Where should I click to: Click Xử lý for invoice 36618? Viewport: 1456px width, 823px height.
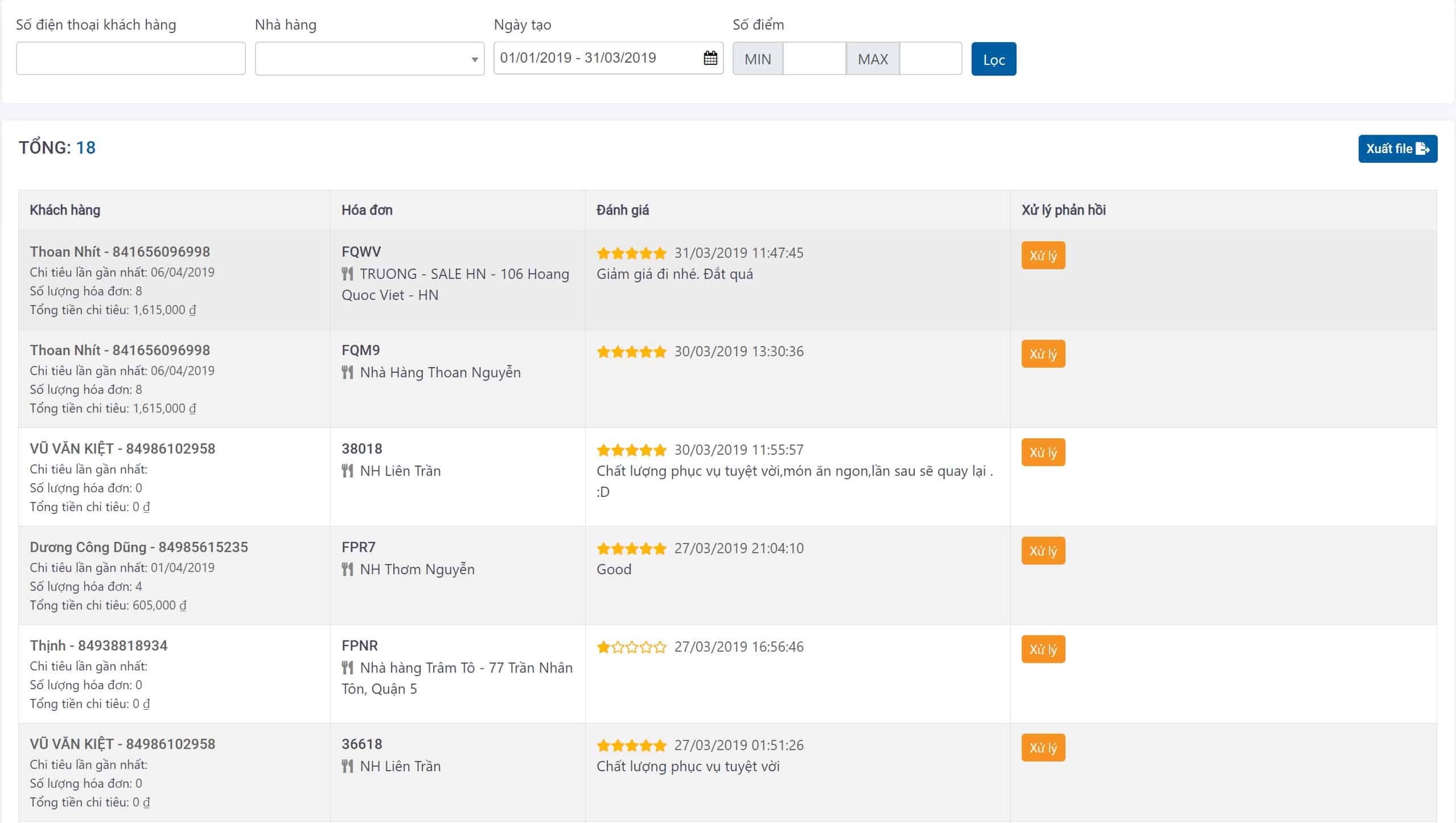pyautogui.click(x=1043, y=748)
